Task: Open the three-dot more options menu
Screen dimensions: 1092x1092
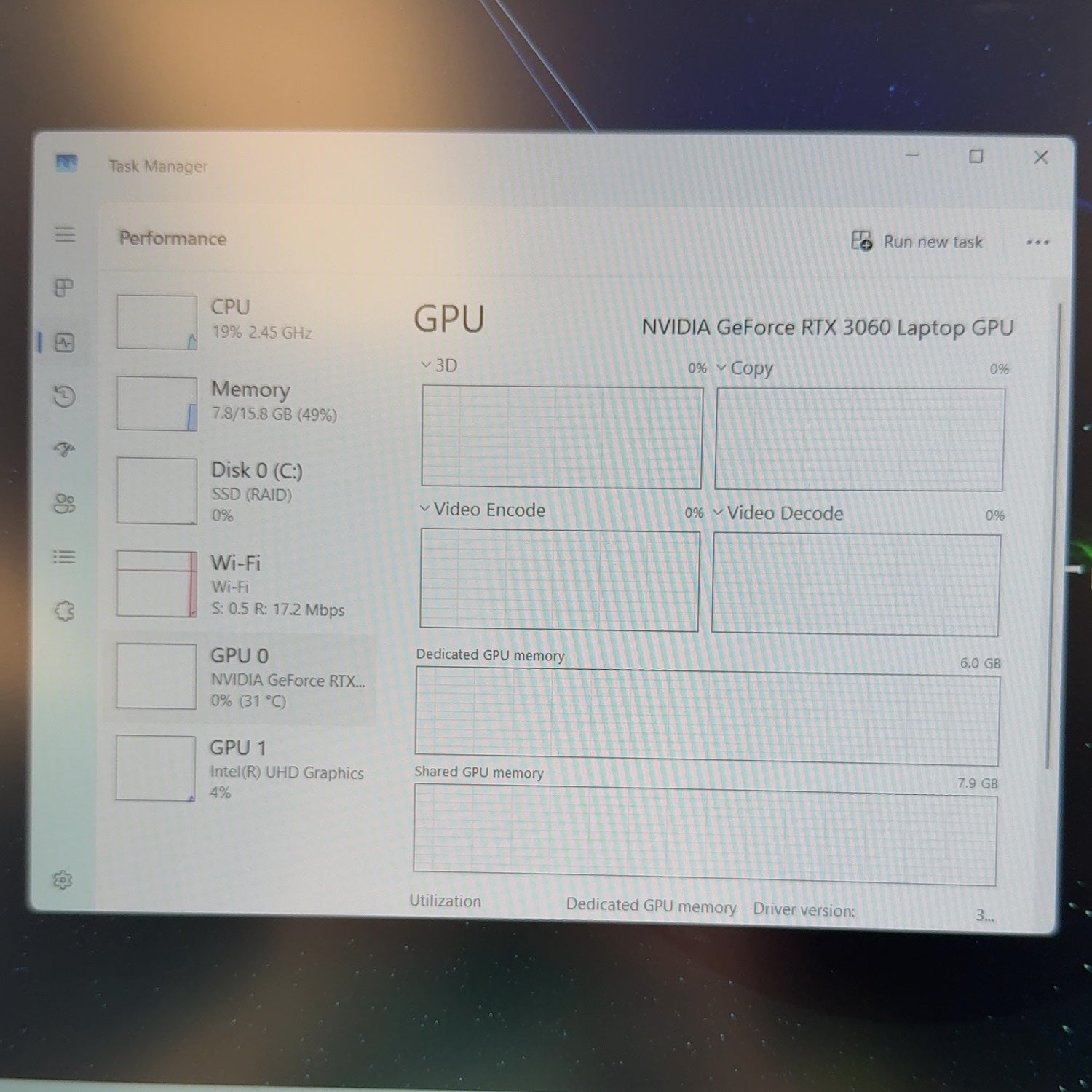Action: coord(1037,242)
